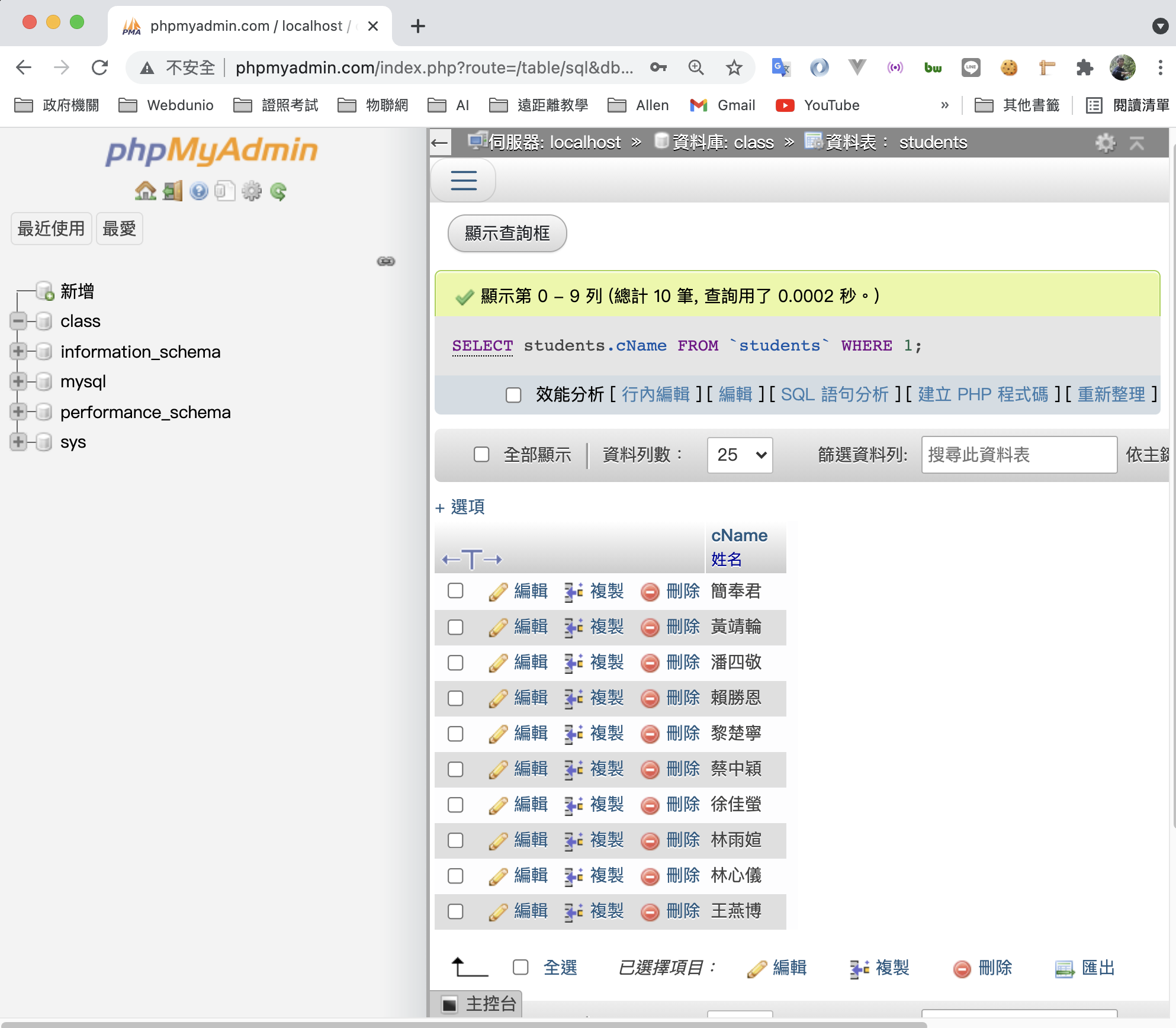
Task: Click the 顯示查詢框 button
Action: point(507,233)
